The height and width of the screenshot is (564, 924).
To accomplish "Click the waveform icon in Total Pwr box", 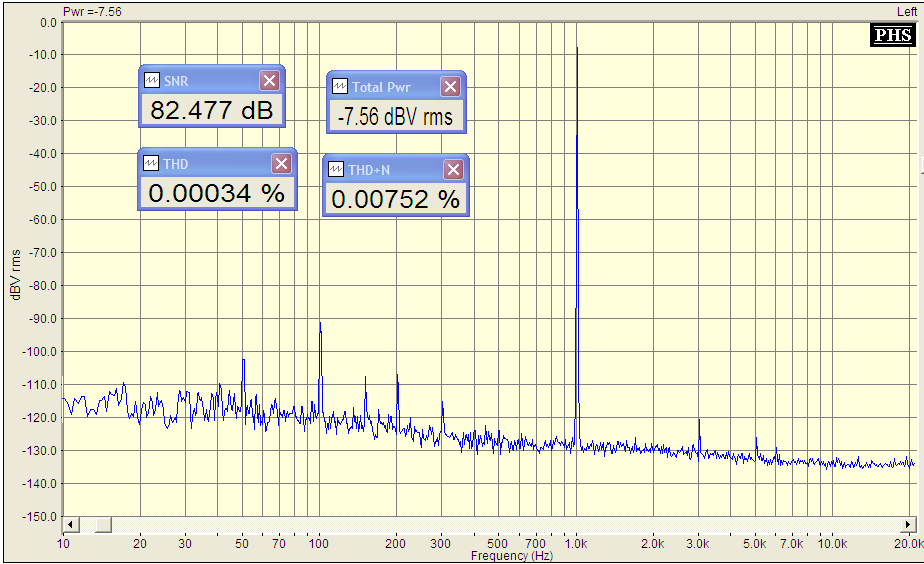I will [340, 86].
